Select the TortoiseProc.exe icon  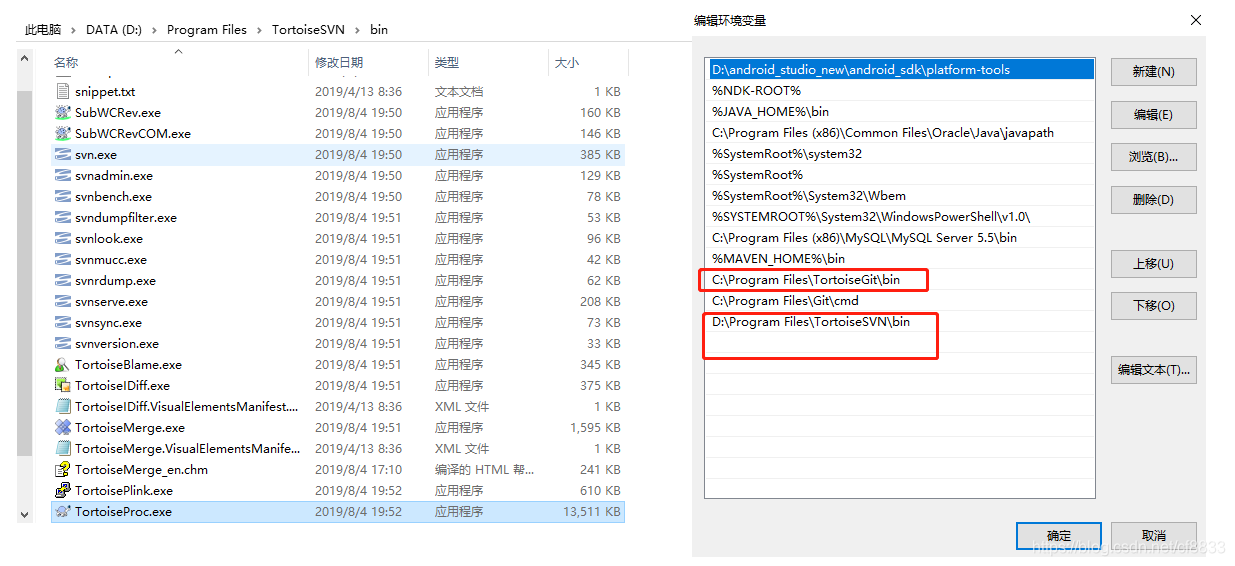(x=63, y=512)
